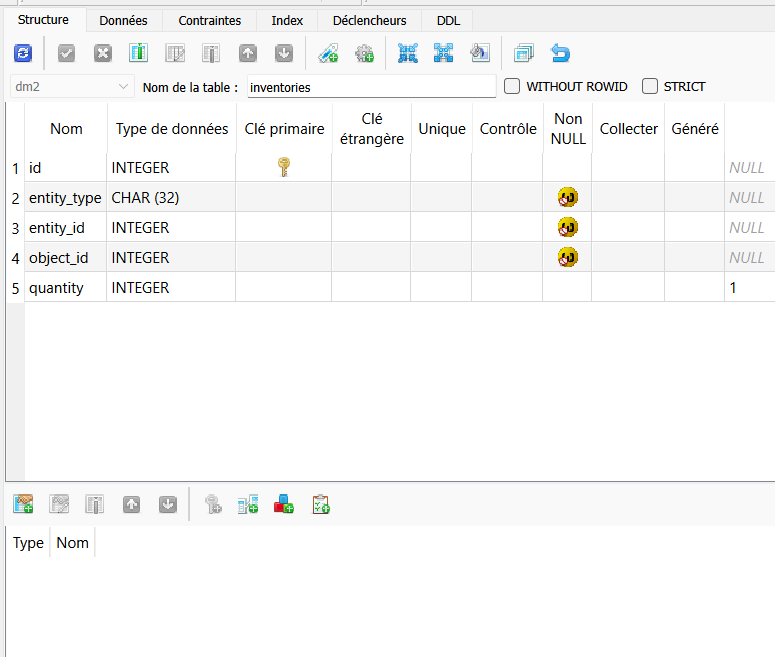Viewport: 775px width, 657px height.
Task: Add a unique constraint with colored blocks icon
Action: pyautogui.click(x=284, y=504)
